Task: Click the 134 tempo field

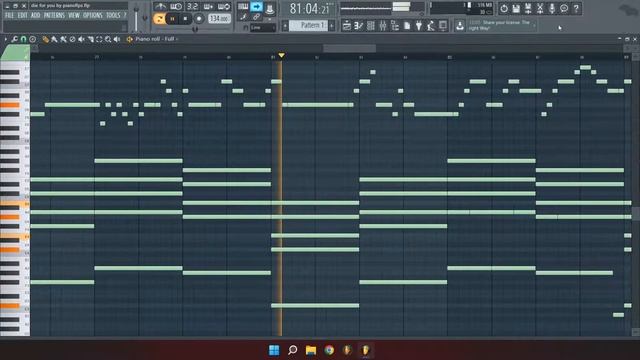Action: tap(219, 19)
